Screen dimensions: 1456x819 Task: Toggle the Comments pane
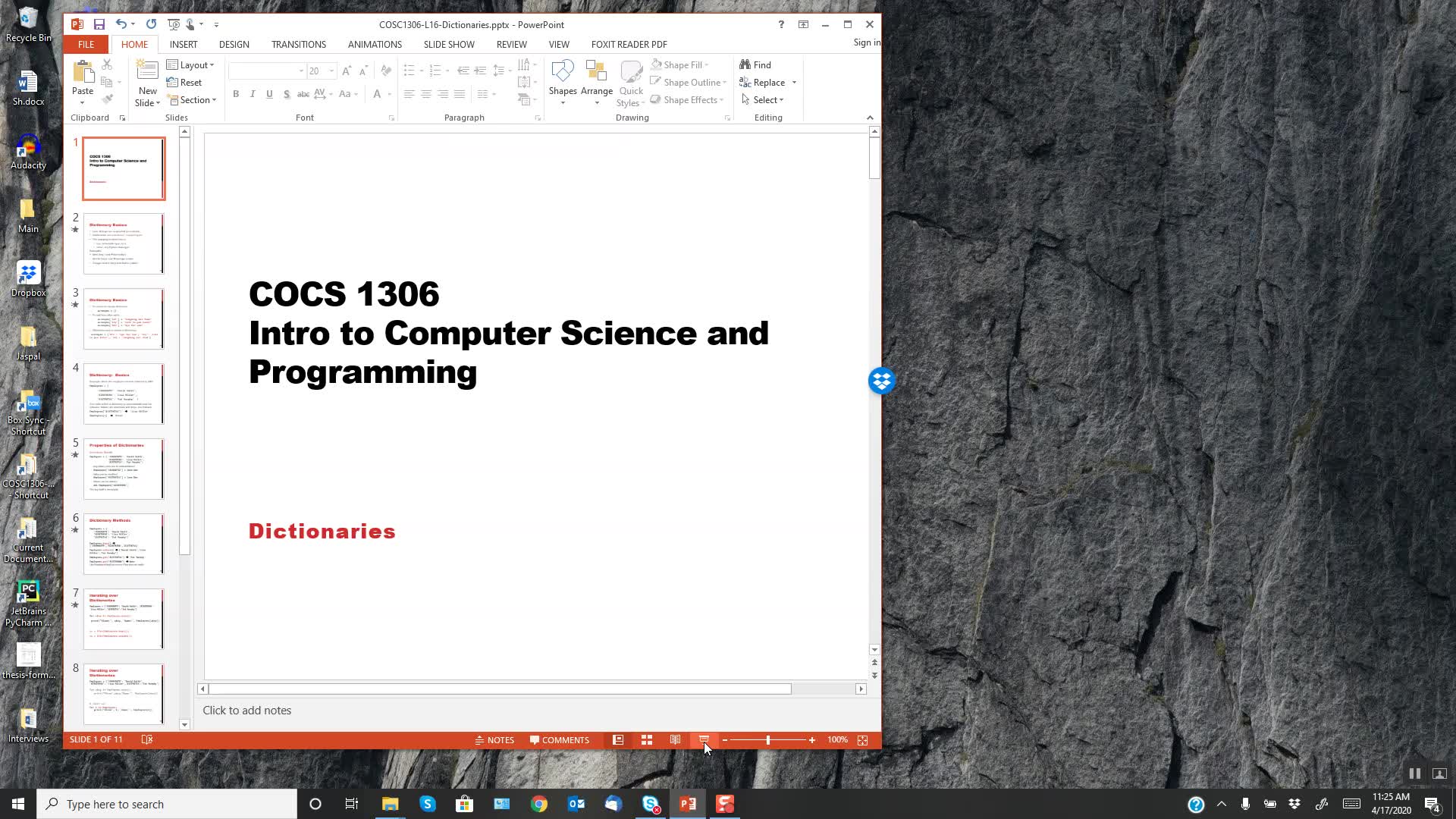click(x=560, y=740)
